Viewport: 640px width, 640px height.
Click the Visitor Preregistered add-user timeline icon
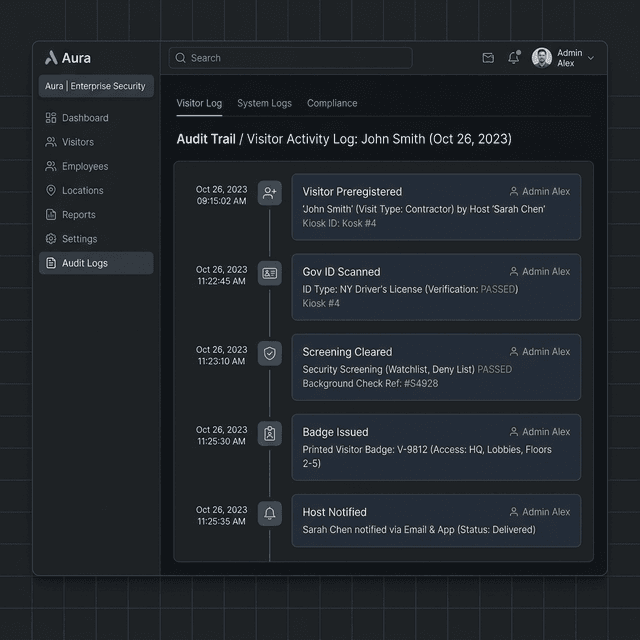click(x=269, y=193)
